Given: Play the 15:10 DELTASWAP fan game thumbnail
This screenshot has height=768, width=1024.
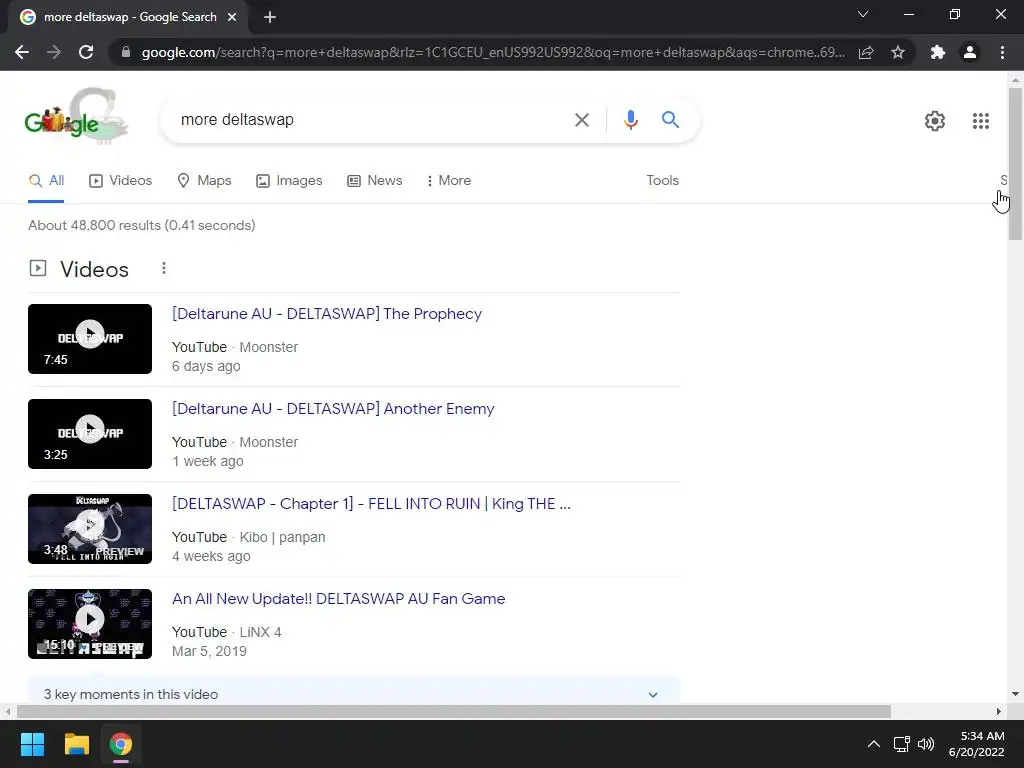Looking at the screenshot, I should click(x=90, y=624).
